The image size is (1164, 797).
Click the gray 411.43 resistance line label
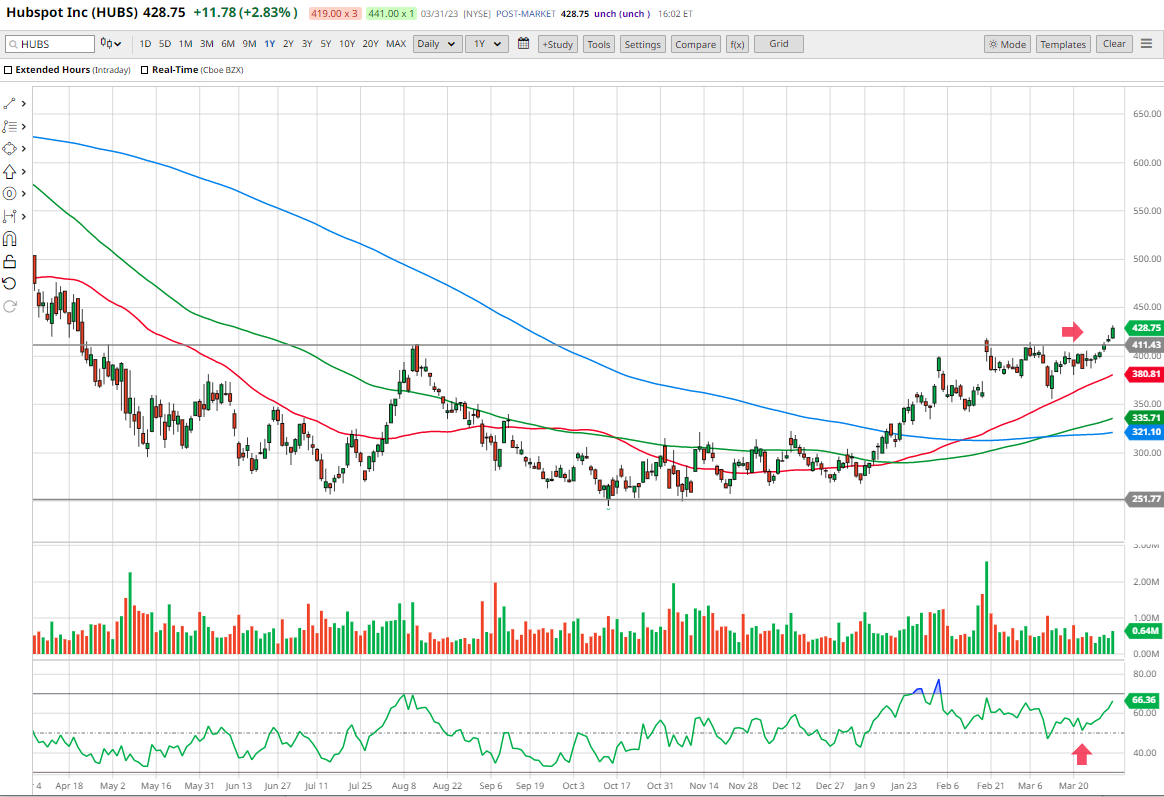click(1144, 344)
